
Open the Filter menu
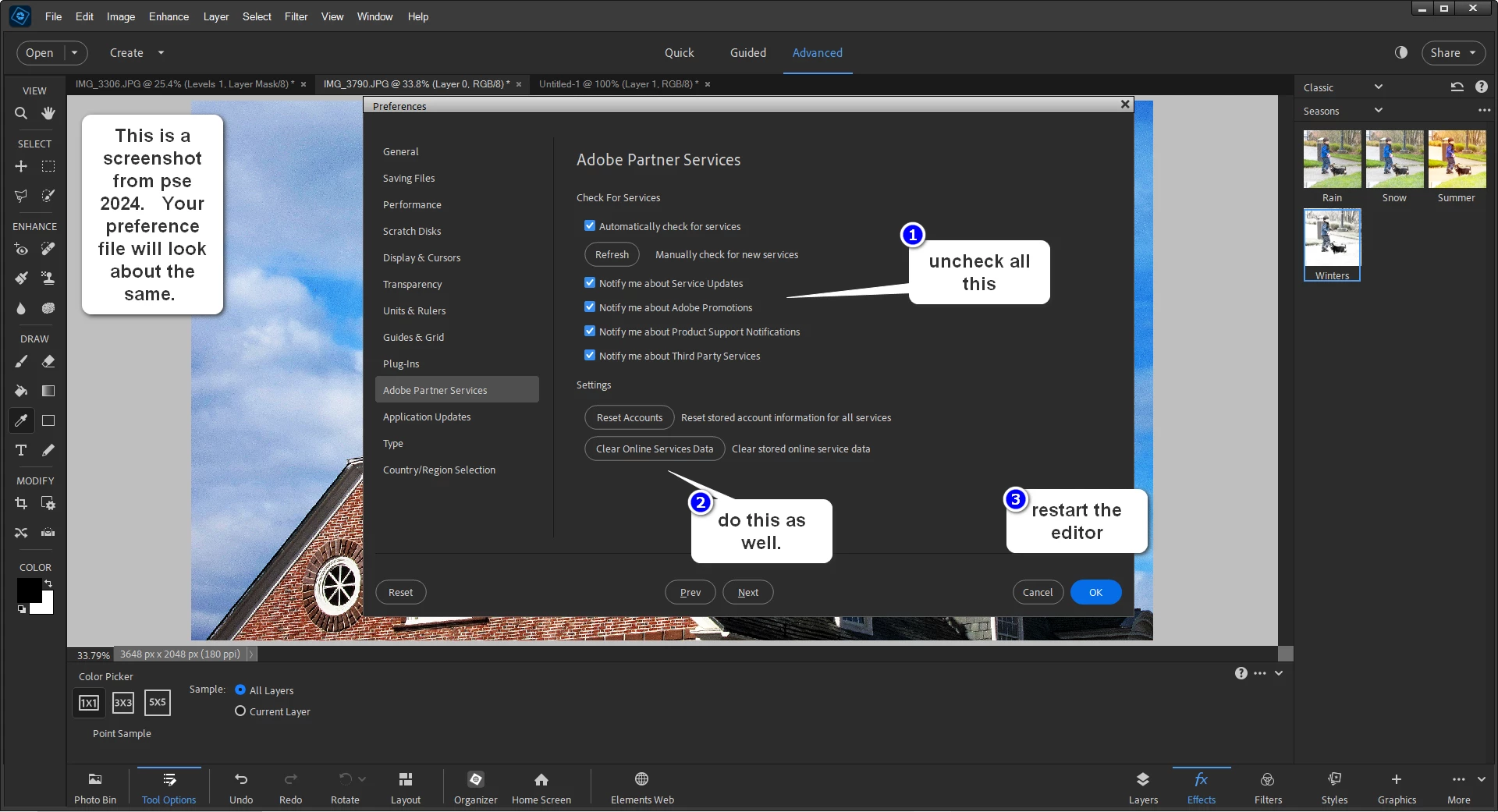[296, 16]
